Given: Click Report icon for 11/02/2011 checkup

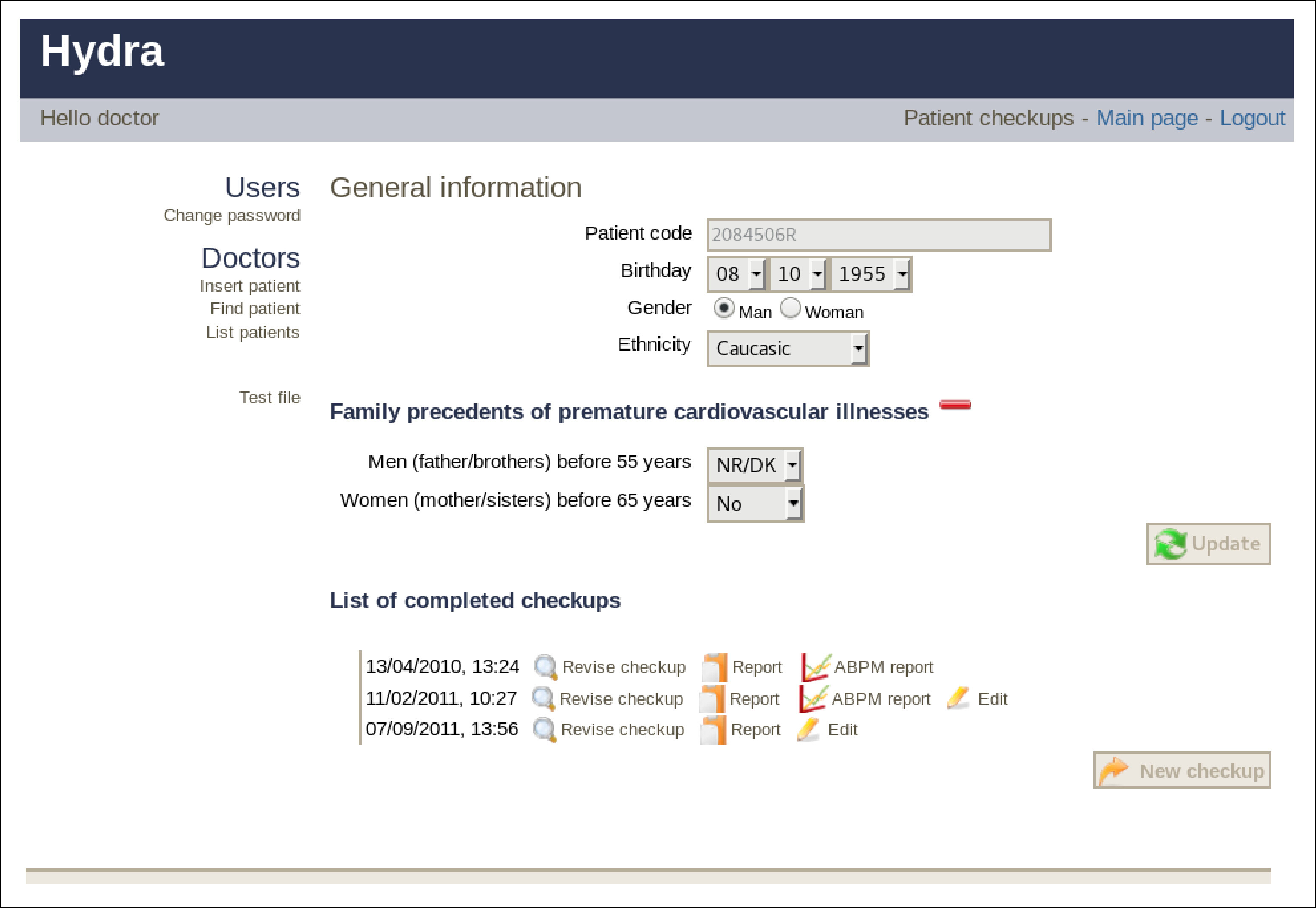Looking at the screenshot, I should [x=712, y=698].
